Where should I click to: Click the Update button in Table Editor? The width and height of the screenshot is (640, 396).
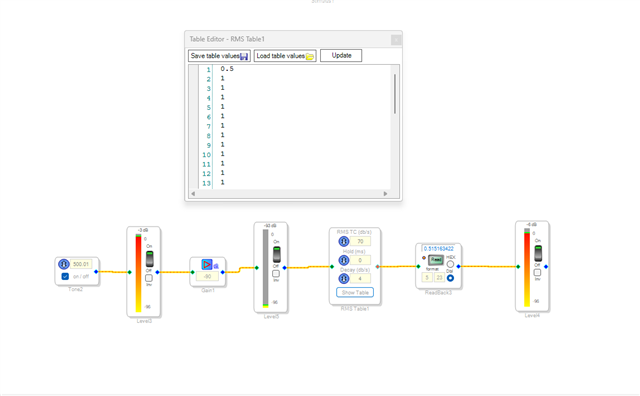(x=341, y=56)
